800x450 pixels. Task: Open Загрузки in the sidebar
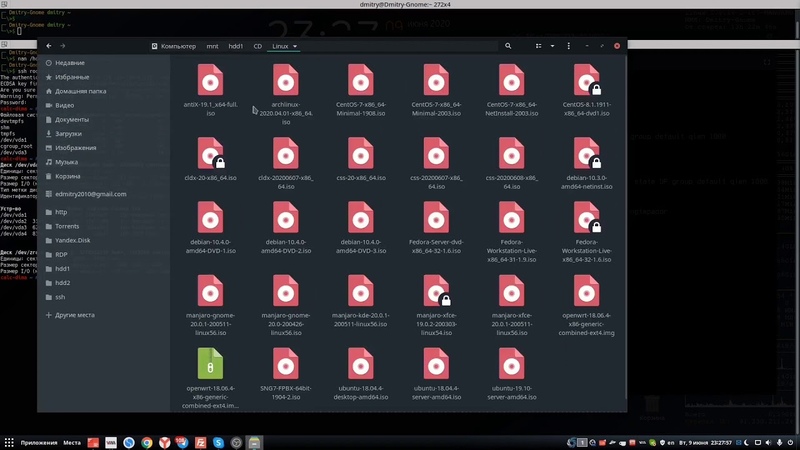tap(68, 133)
